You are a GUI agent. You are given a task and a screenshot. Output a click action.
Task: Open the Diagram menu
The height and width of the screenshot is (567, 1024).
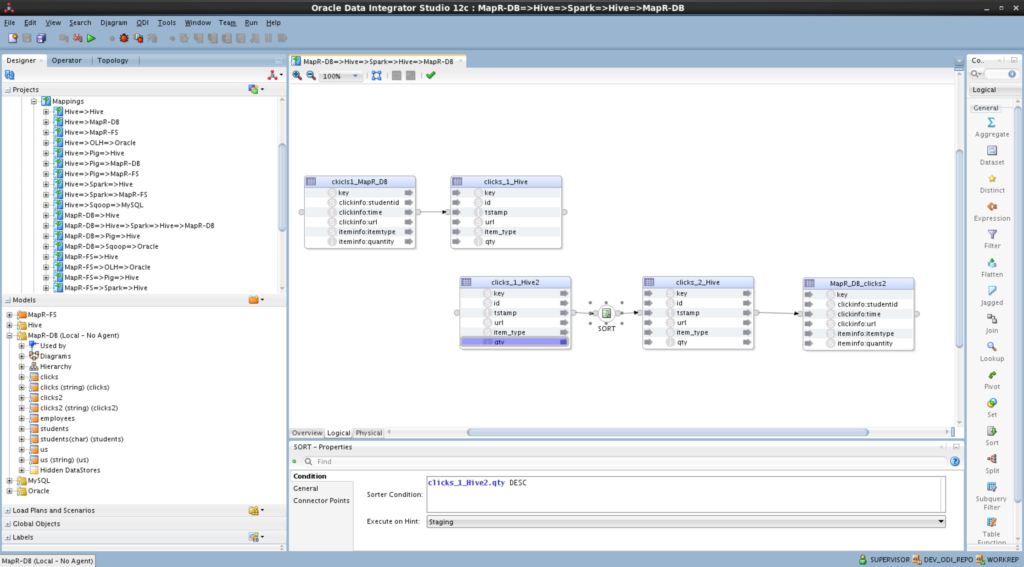[x=114, y=23]
